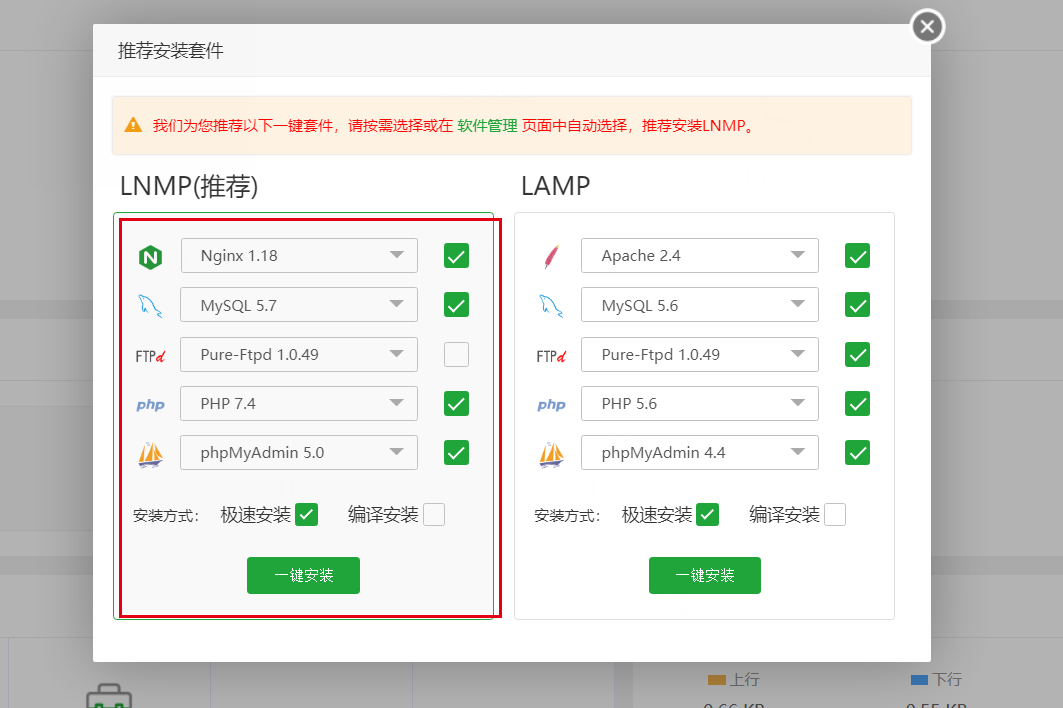
Task: Click the Apache feather icon in LAMP
Action: (552, 257)
